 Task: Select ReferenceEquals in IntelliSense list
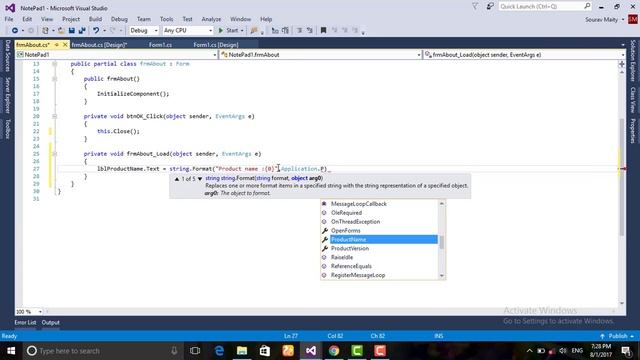[x=379, y=267]
